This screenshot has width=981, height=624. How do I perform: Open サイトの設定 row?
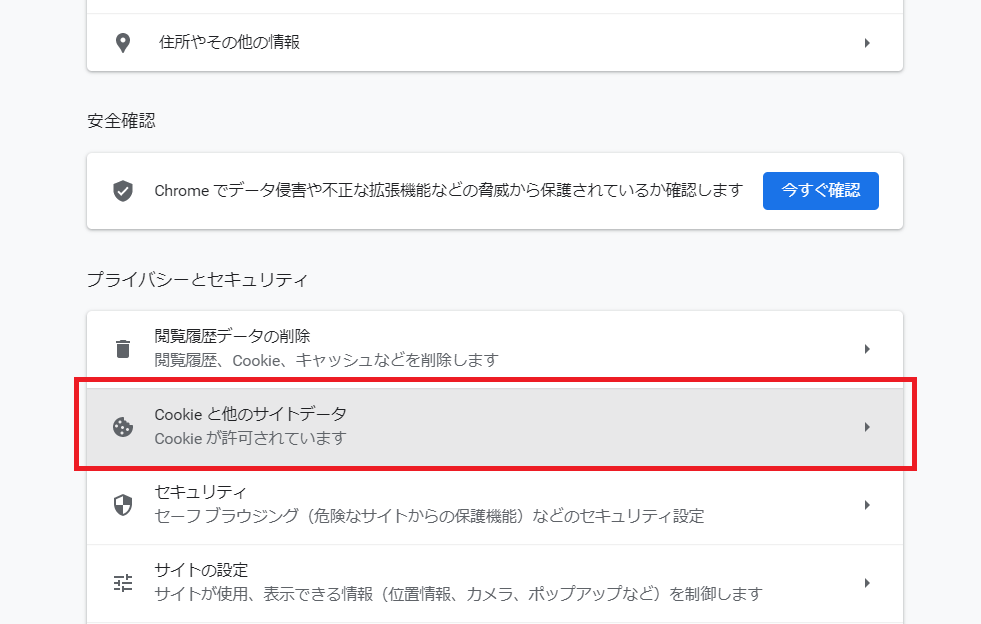(x=495, y=583)
